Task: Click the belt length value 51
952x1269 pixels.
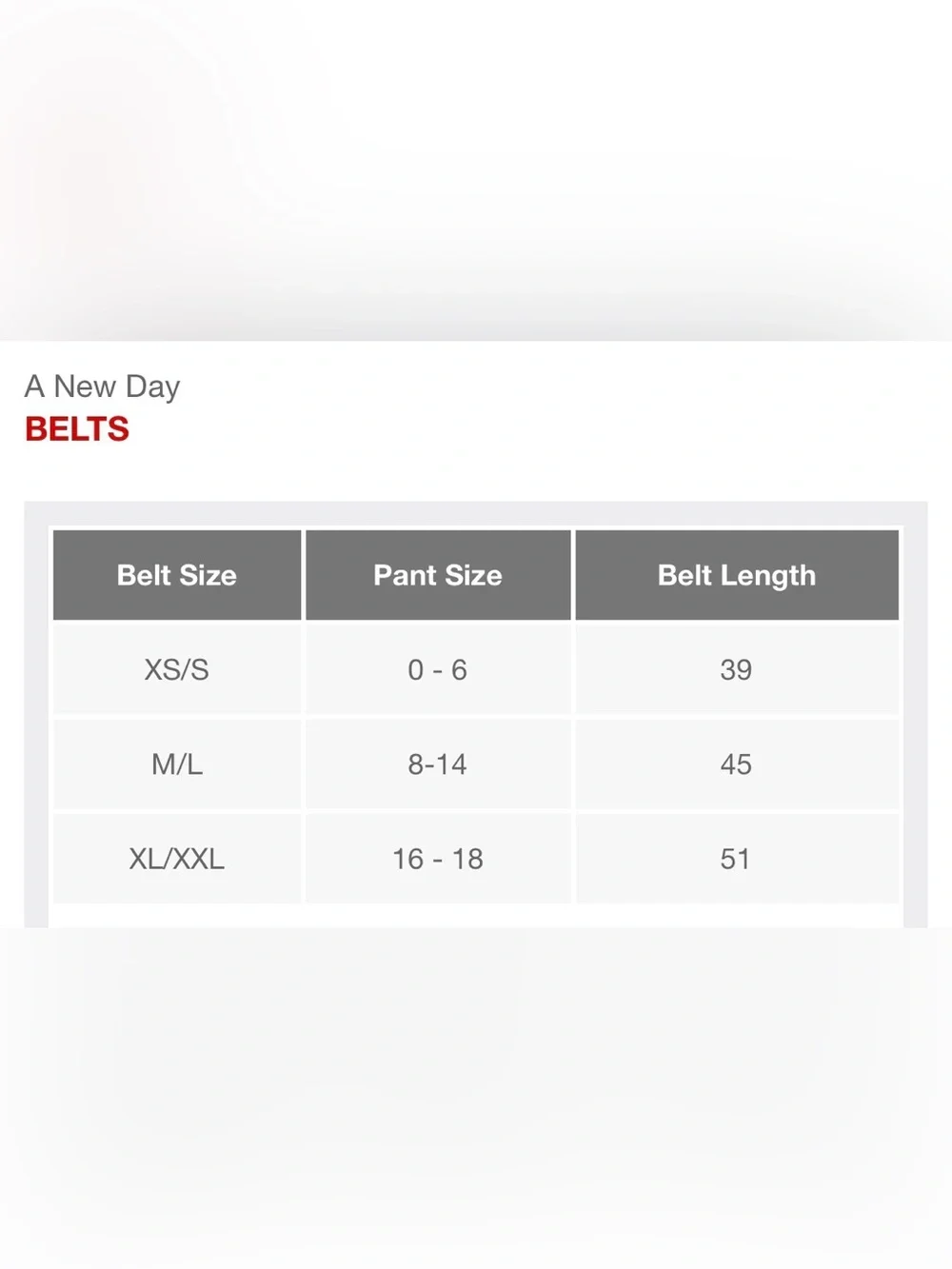Action: (x=735, y=859)
